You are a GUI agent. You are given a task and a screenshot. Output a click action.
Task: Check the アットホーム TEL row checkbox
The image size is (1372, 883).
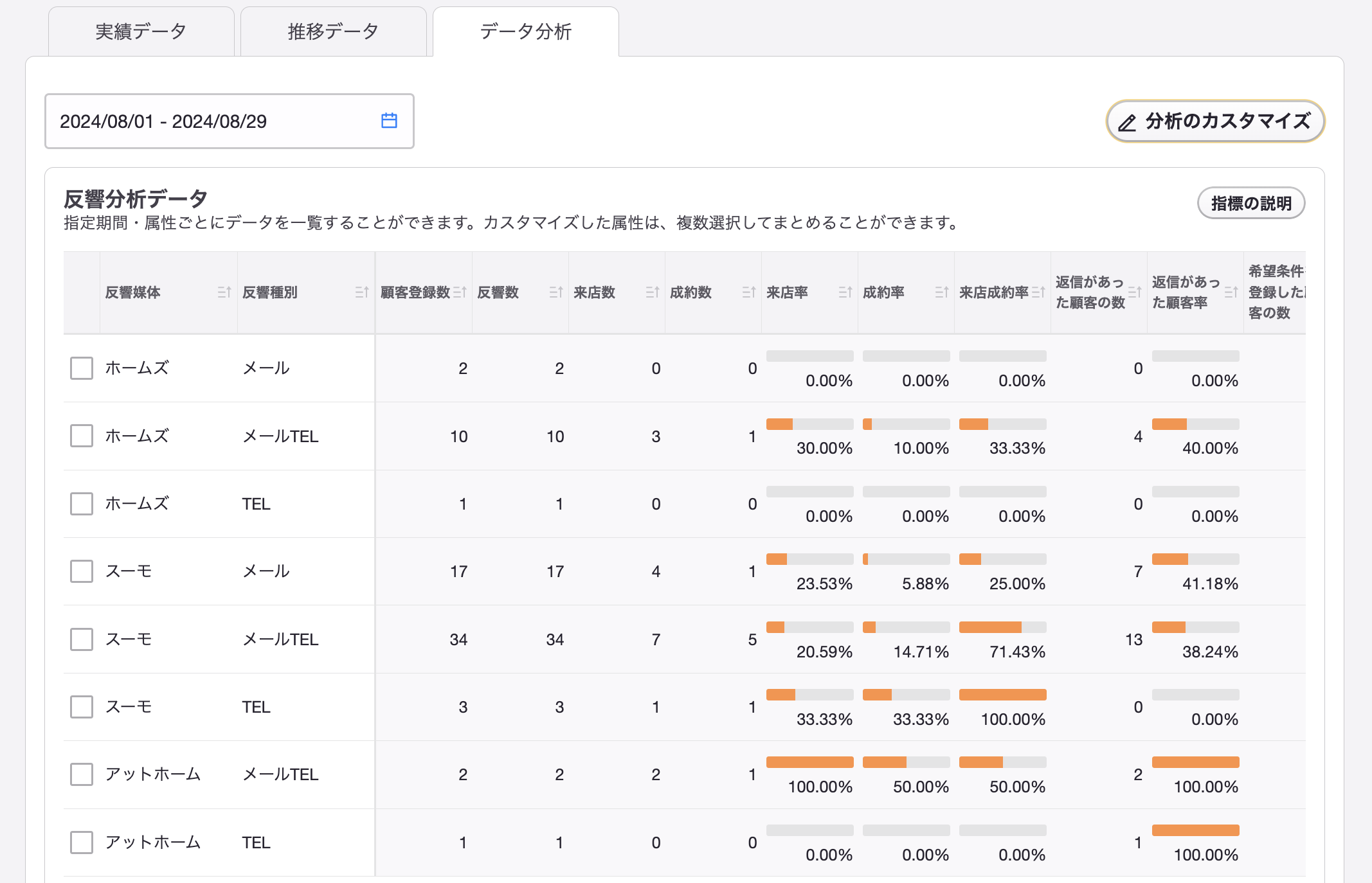click(82, 843)
